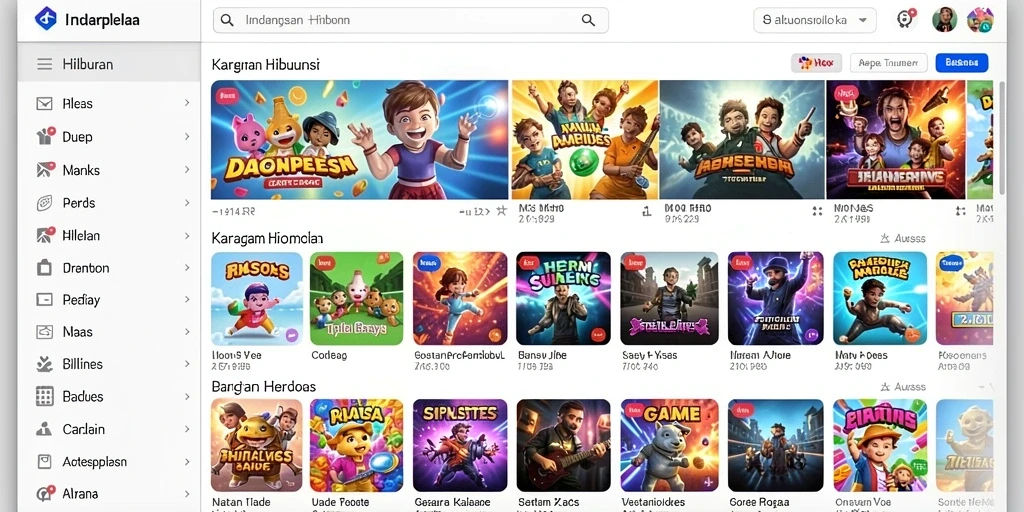Expand the Perds sidebar chevron
The image size is (1024, 512).
(187, 202)
